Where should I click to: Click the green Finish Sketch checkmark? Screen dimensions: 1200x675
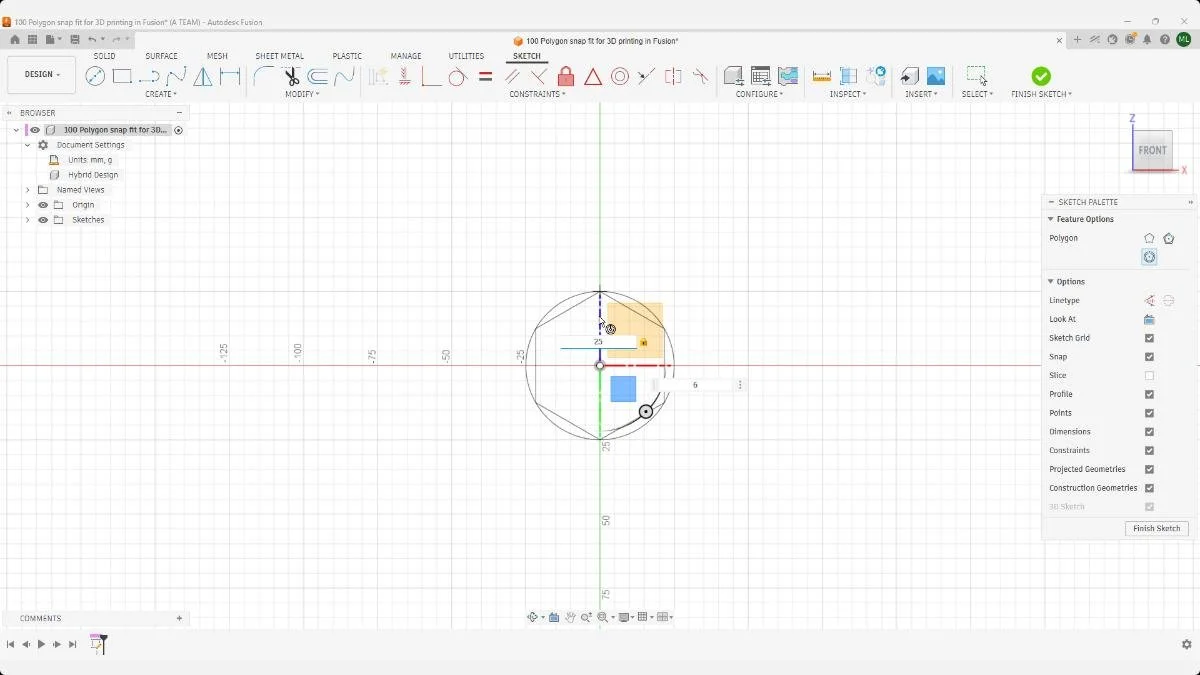pos(1041,76)
